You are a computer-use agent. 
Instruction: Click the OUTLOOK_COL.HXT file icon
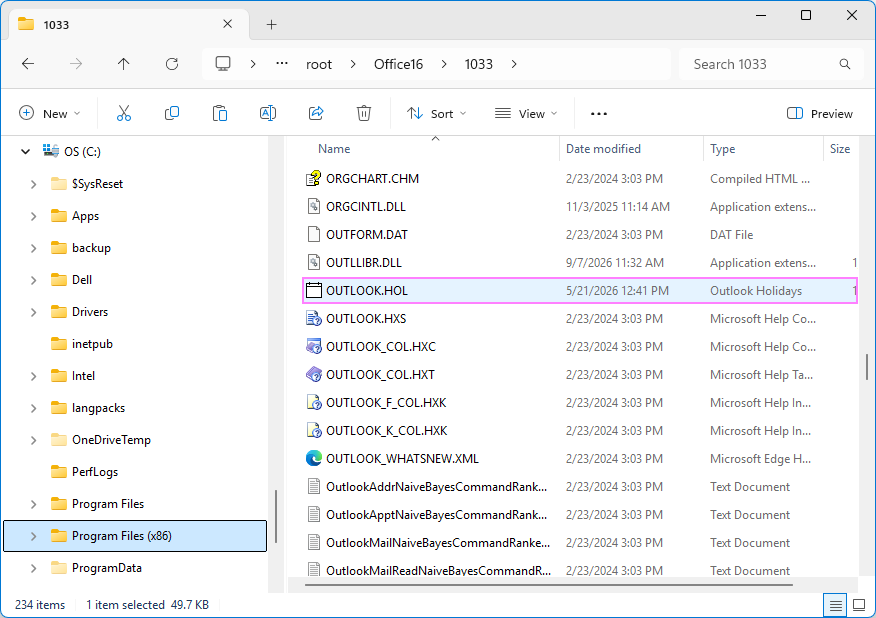tap(313, 374)
